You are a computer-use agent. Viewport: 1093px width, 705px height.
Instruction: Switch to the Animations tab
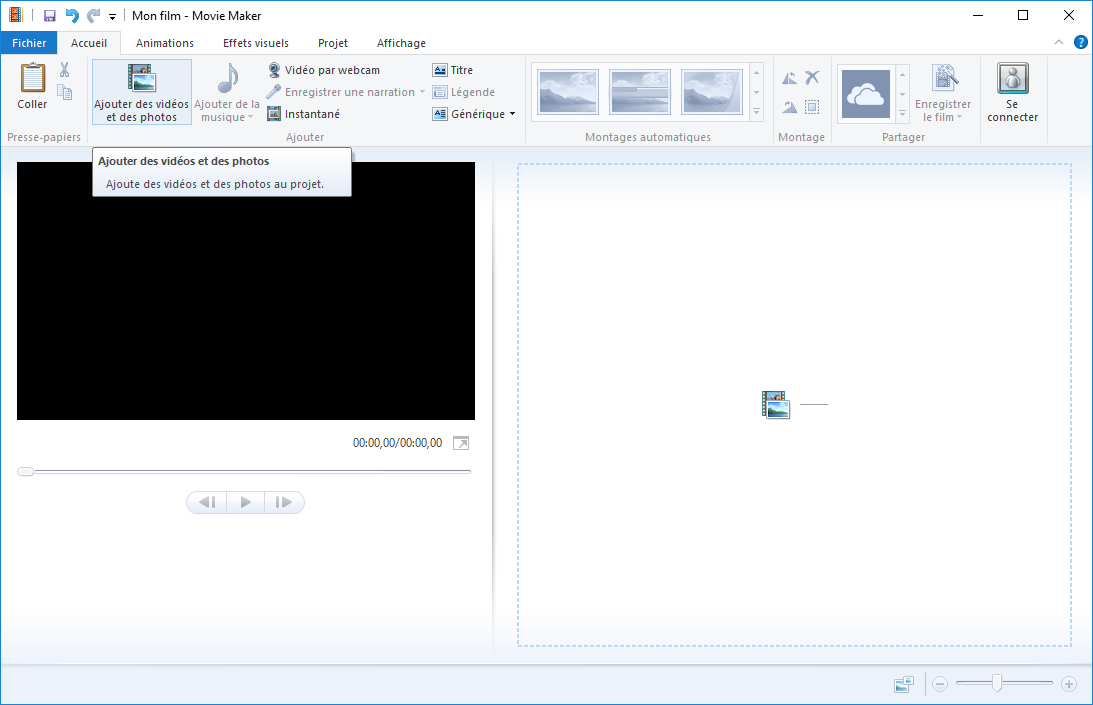pyautogui.click(x=165, y=43)
